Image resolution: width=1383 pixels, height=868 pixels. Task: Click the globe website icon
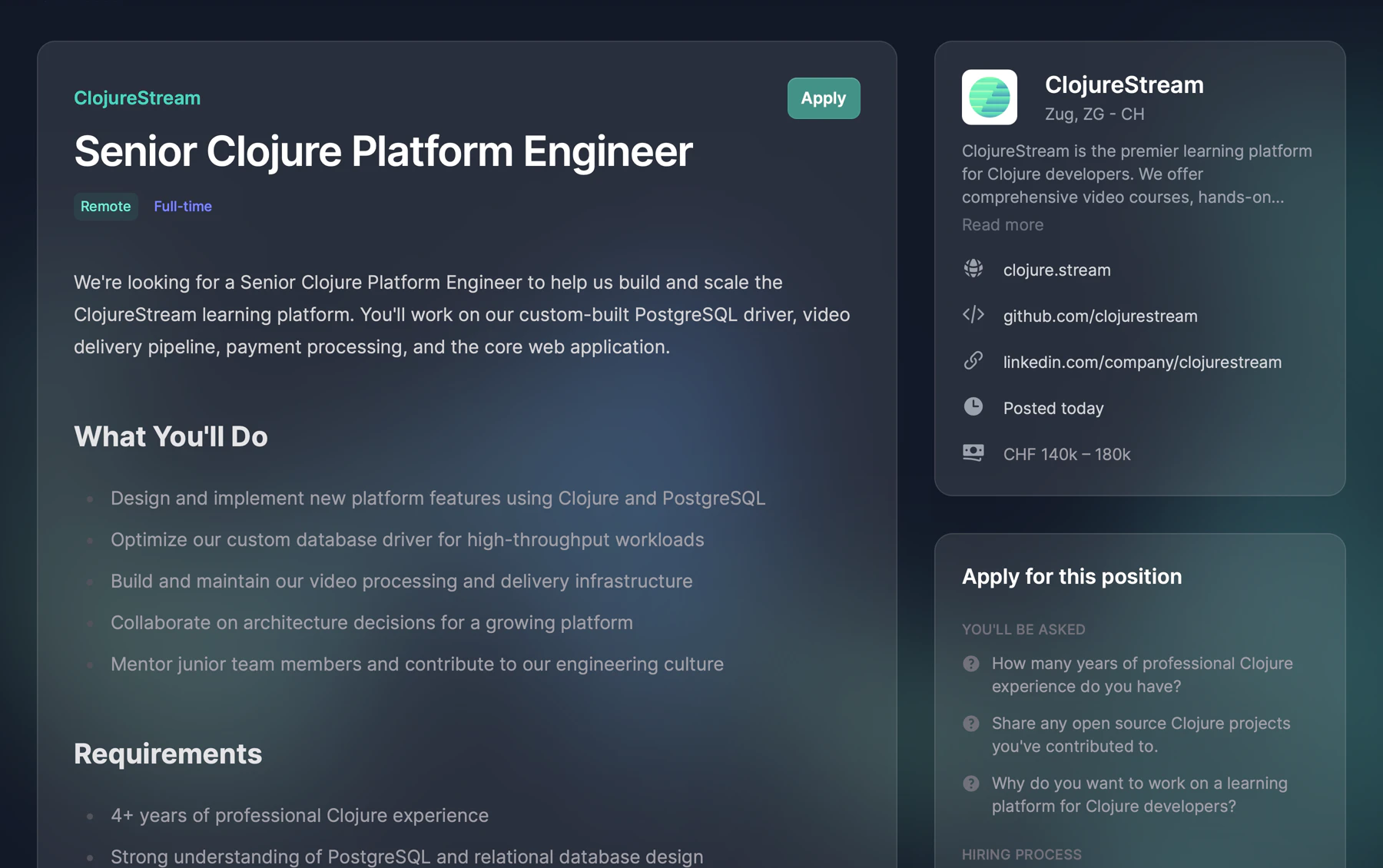click(x=973, y=268)
